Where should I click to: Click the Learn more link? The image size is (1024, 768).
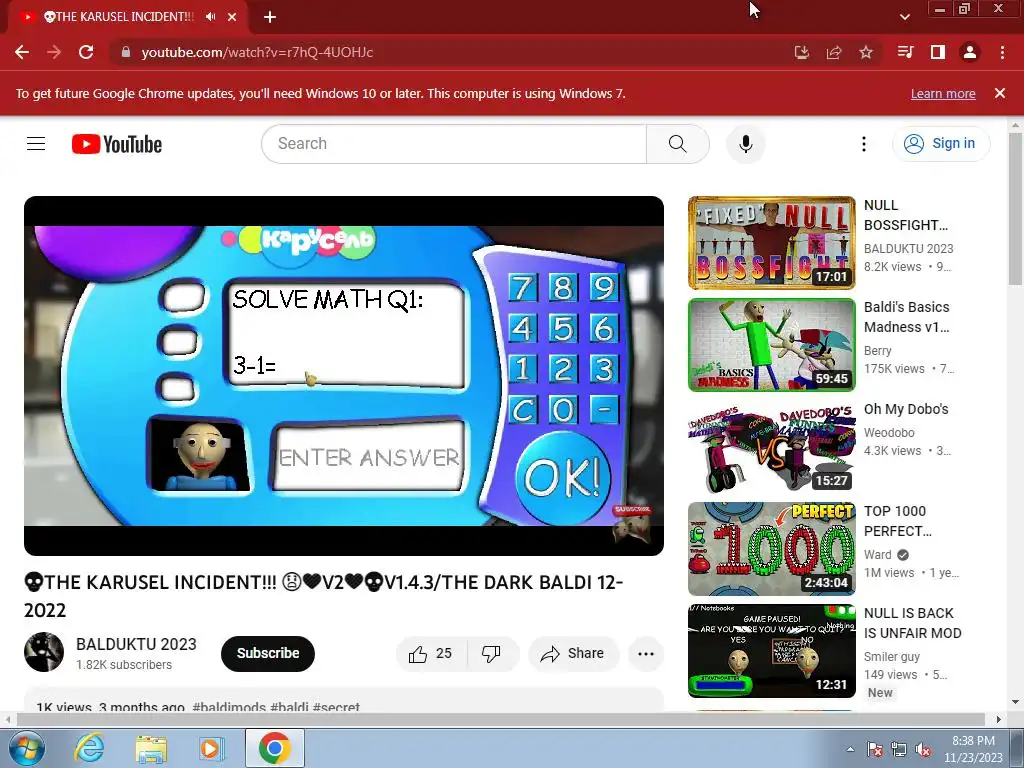(x=943, y=93)
